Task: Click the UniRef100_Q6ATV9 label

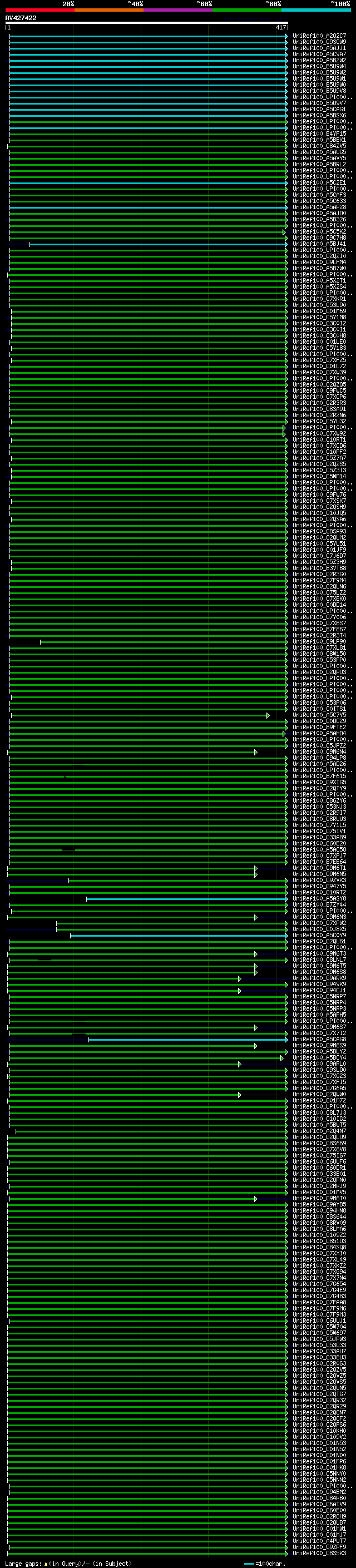Action: tap(319, 1505)
